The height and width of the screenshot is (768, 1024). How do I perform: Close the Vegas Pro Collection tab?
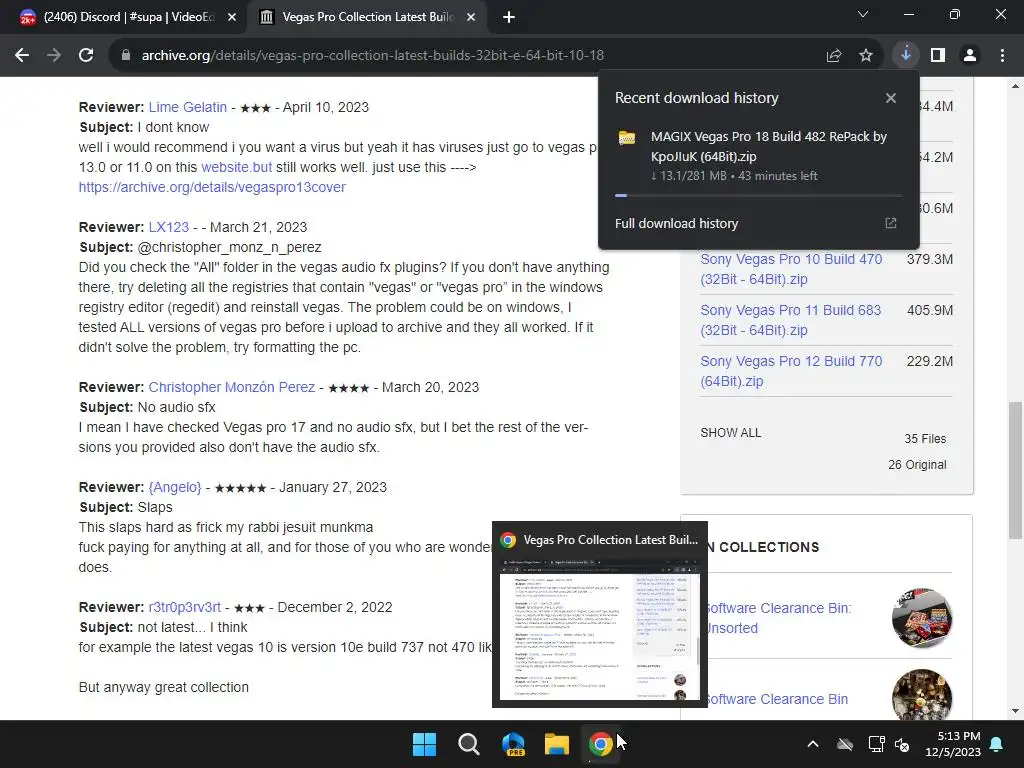pyautogui.click(x=471, y=17)
